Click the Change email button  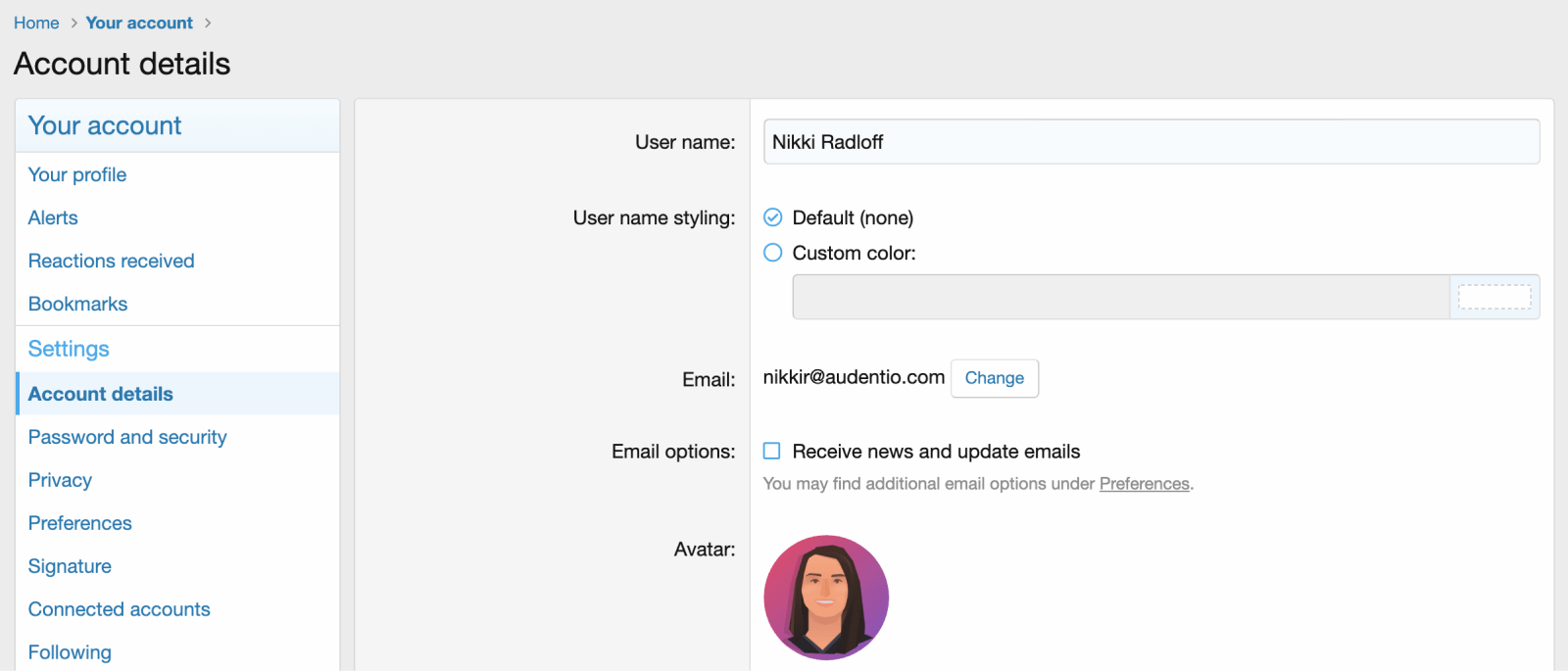994,378
